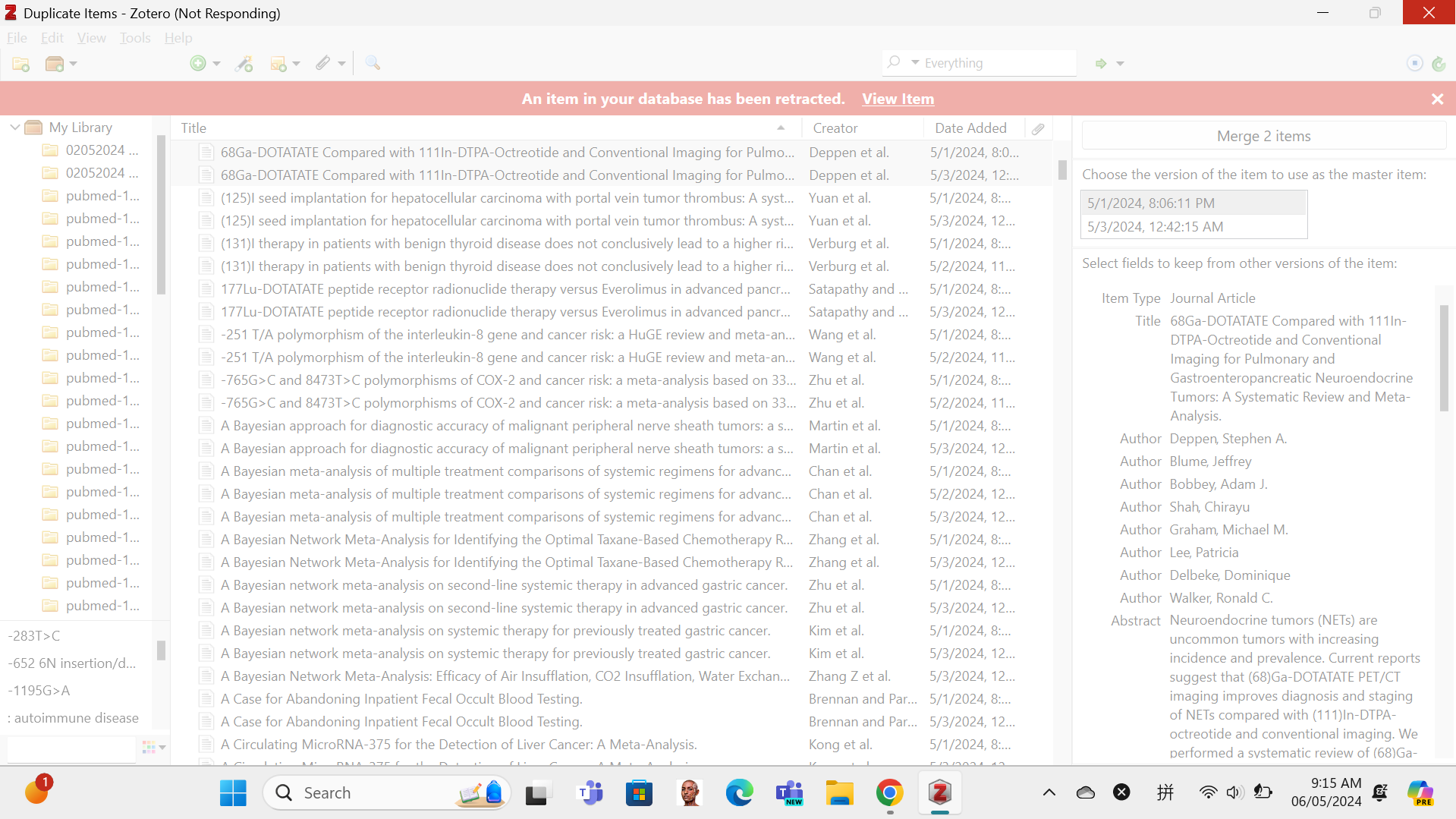This screenshot has width=1456, height=819.
Task: Select the second 68Ga-DOTATATE item dated 5/3/2024
Action: (612, 175)
